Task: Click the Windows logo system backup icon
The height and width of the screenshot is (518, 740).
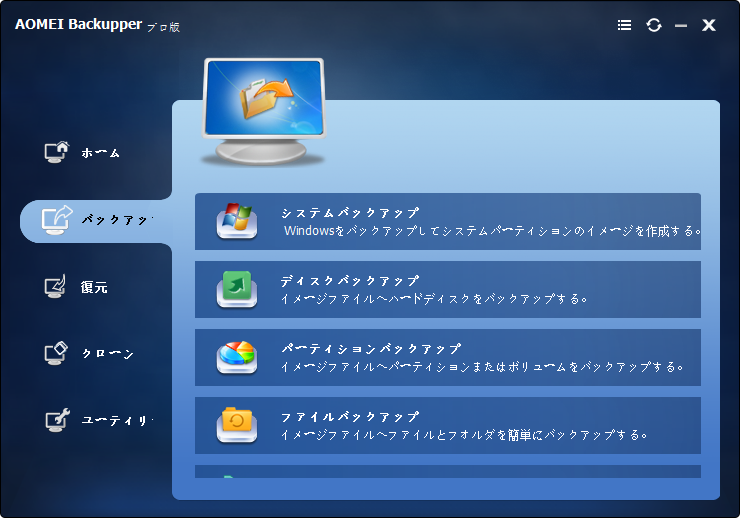Action: point(237,221)
